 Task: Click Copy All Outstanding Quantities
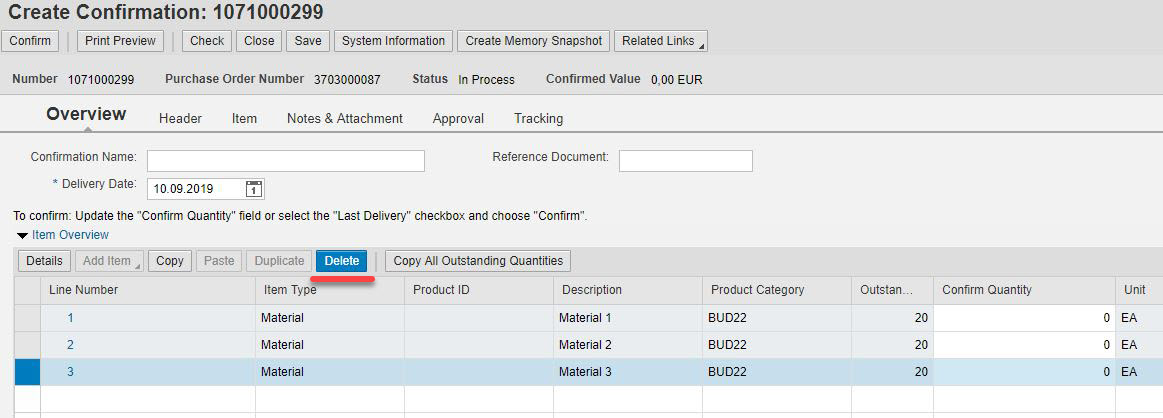[x=478, y=261]
